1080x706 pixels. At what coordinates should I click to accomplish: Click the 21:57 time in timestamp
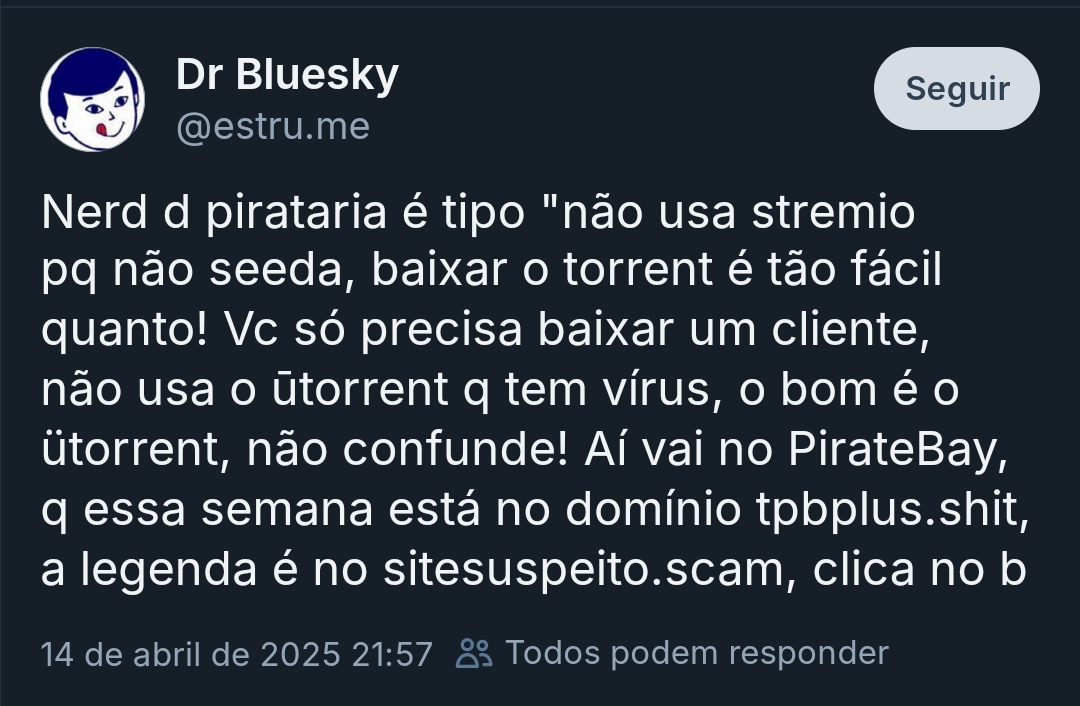point(392,654)
